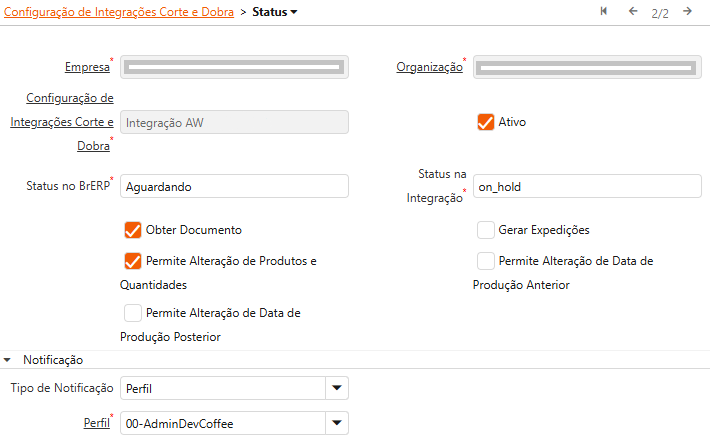Click the Perfil label link
The image size is (710, 445).
click(96, 423)
